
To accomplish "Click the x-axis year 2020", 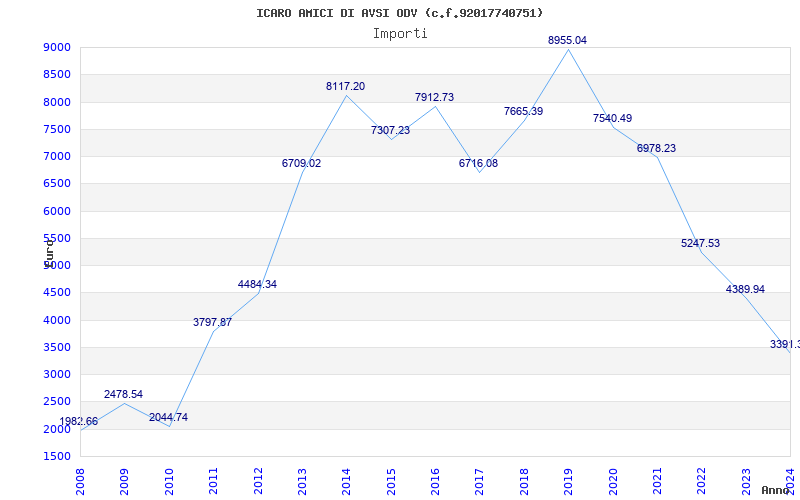I will 613,481.
